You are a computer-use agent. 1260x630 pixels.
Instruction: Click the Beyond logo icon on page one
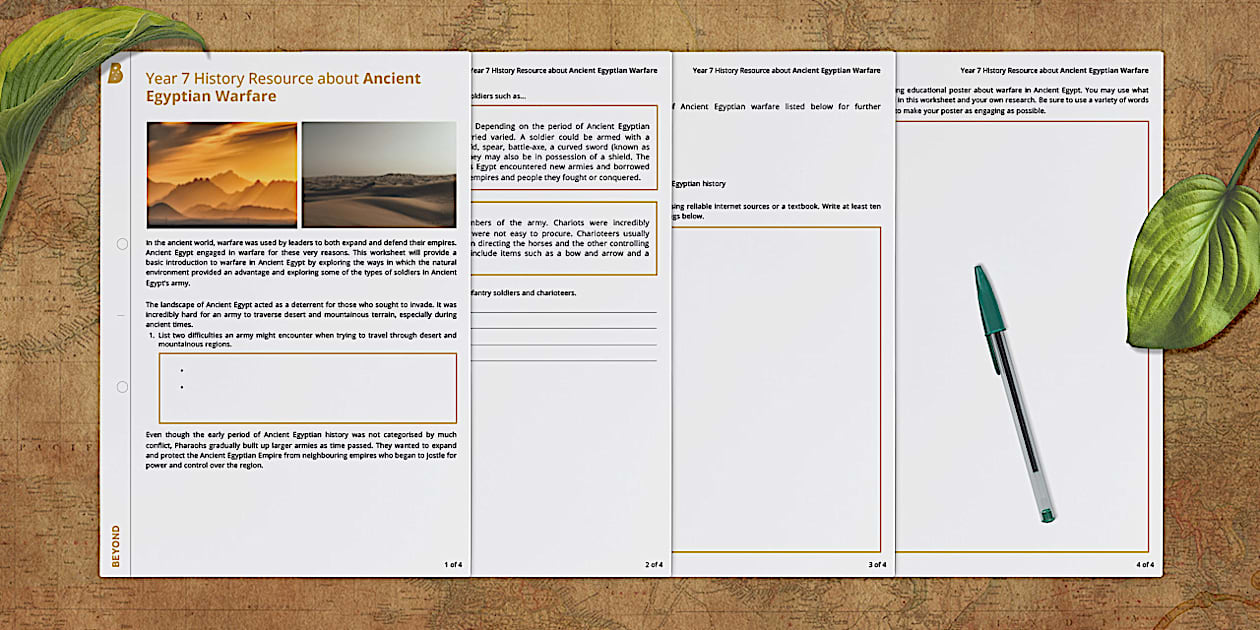coord(117,72)
